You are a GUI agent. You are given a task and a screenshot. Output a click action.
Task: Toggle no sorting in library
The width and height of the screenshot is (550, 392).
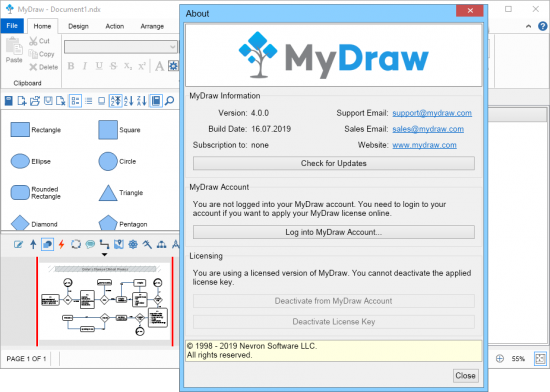[x=115, y=101]
